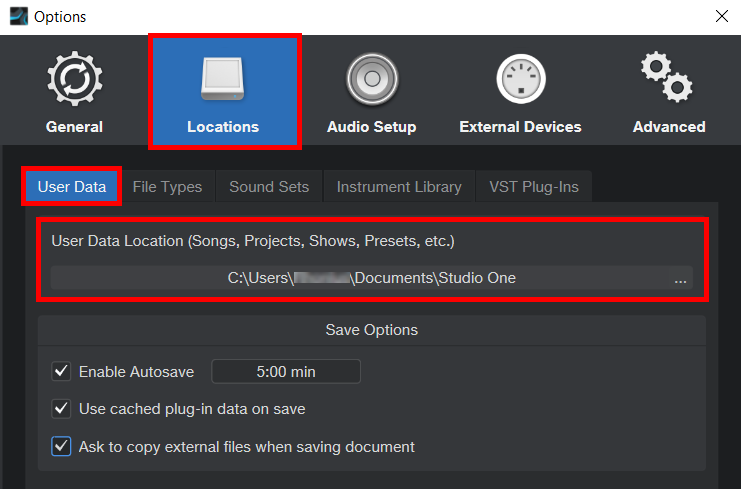Click the Save Options section header
The image size is (741, 489).
pos(371,330)
